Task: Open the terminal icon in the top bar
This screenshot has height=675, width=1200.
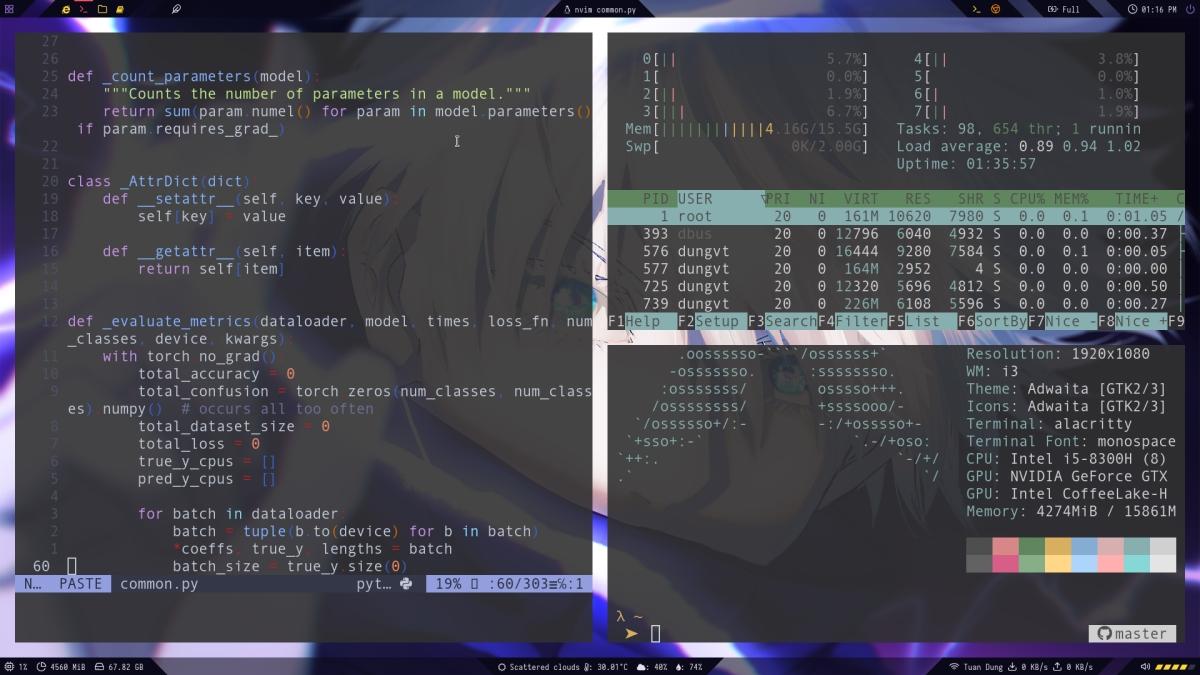Action: click(82, 8)
